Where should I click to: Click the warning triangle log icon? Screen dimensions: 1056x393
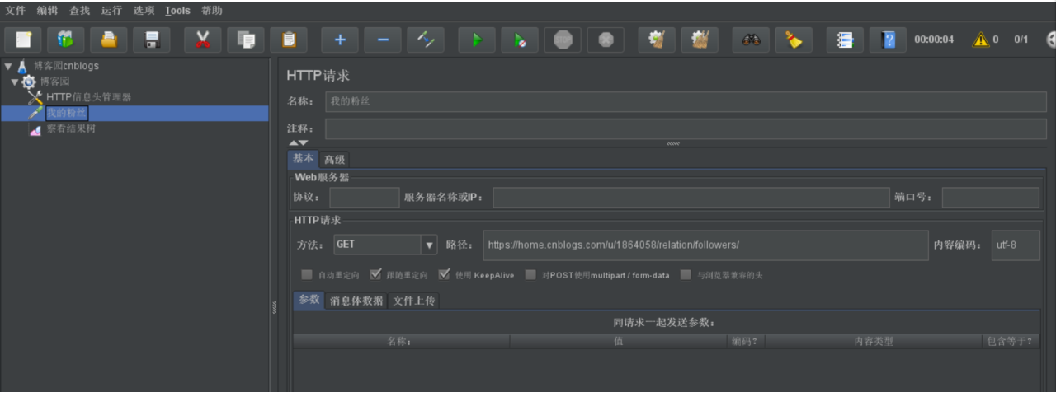pyautogui.click(x=981, y=40)
